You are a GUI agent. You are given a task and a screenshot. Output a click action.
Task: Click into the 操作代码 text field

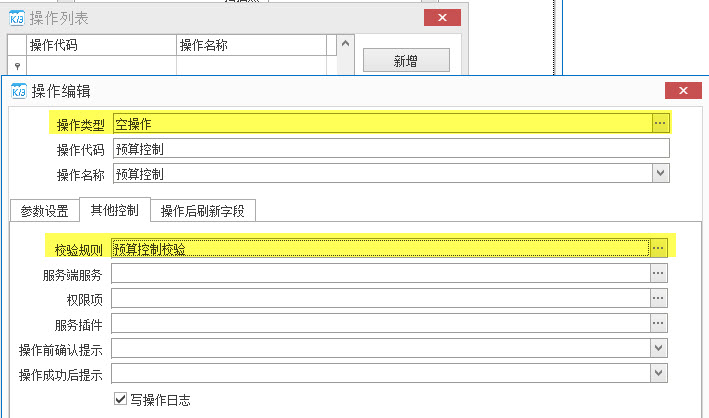tap(390, 148)
